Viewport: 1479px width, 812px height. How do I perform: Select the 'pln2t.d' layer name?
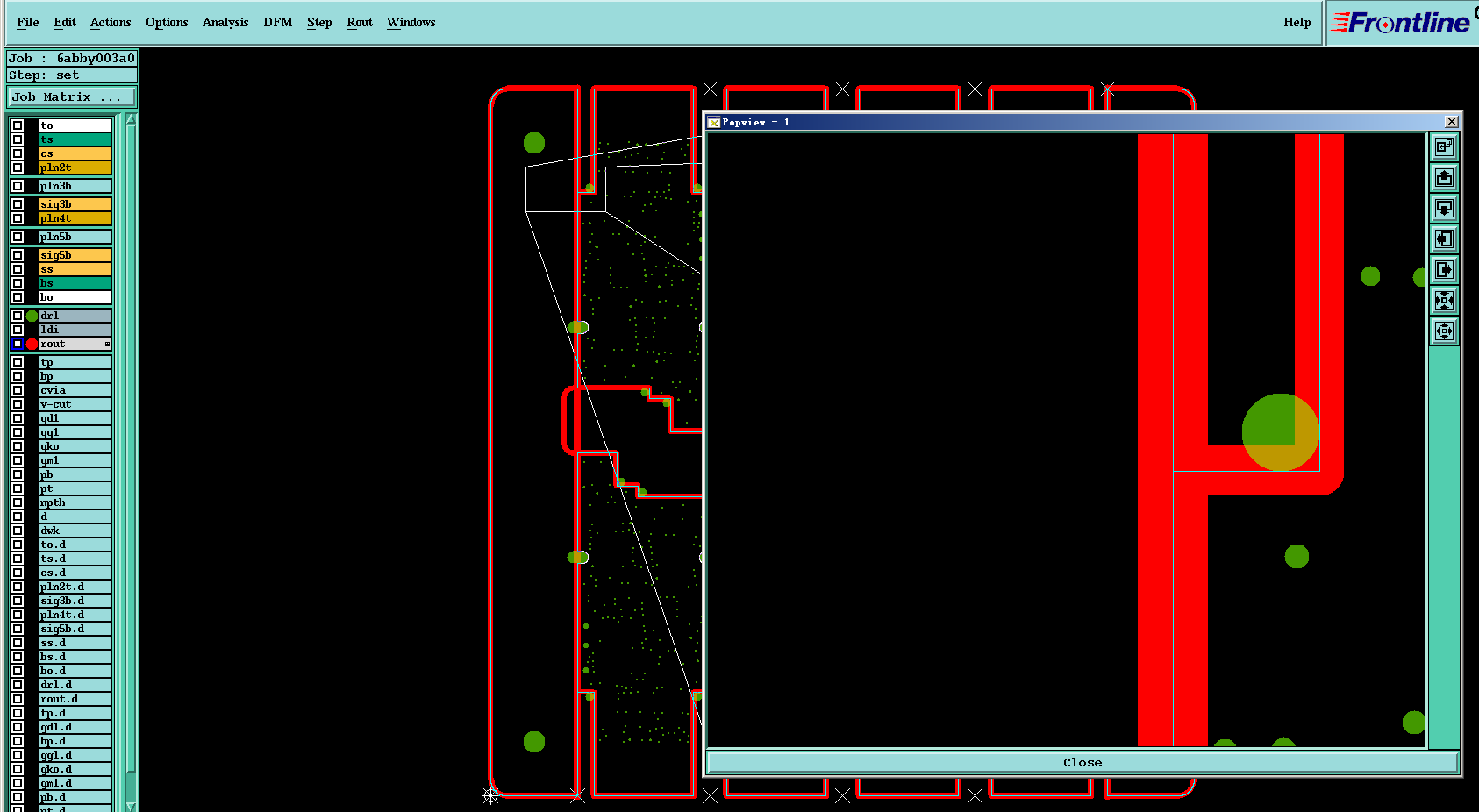(x=75, y=587)
